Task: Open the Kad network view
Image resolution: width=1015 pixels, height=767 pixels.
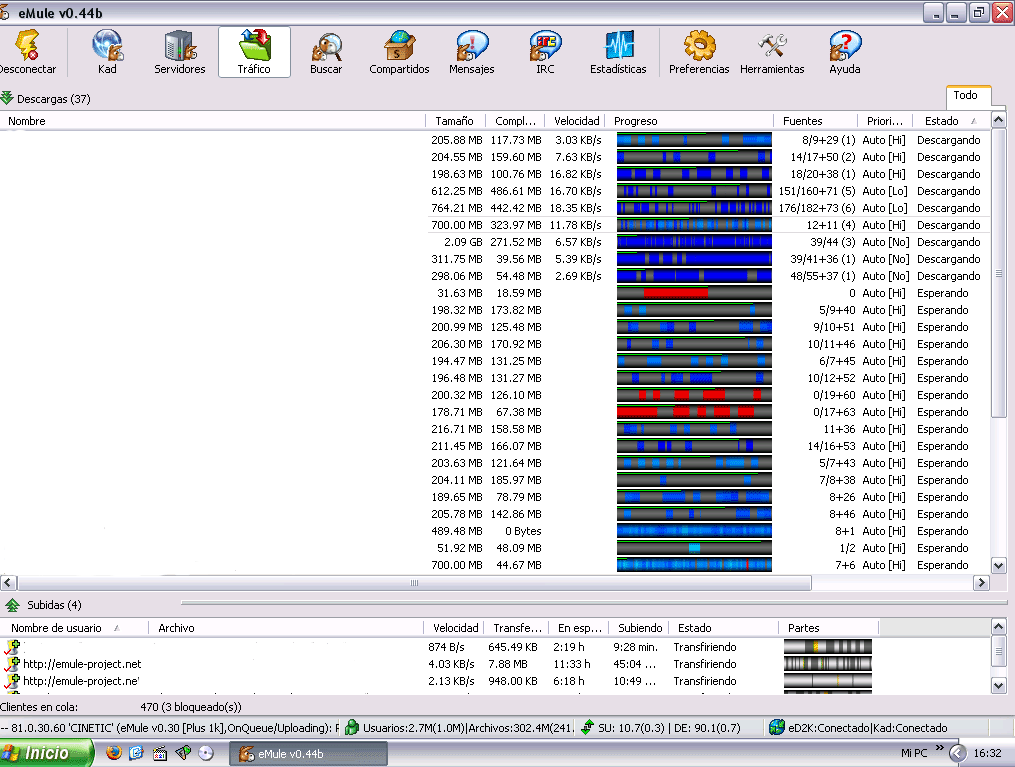Action: tap(107, 52)
